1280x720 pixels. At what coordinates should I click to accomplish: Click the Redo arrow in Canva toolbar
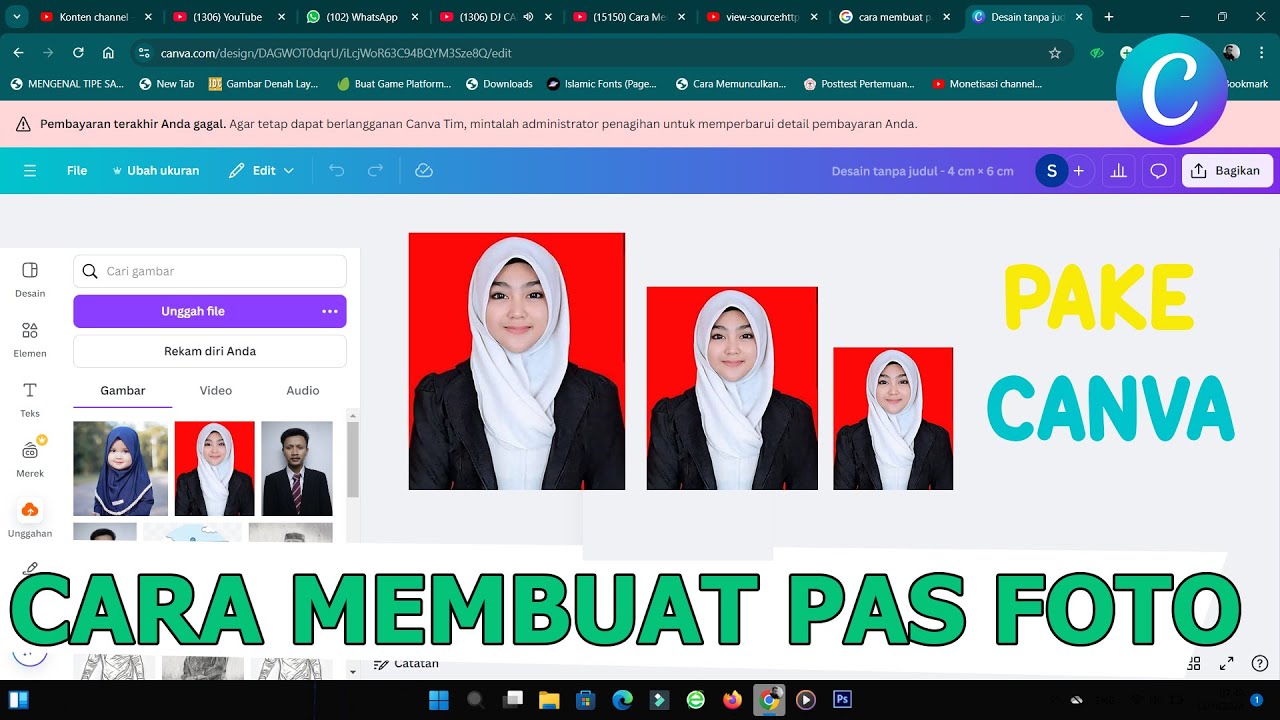(375, 171)
